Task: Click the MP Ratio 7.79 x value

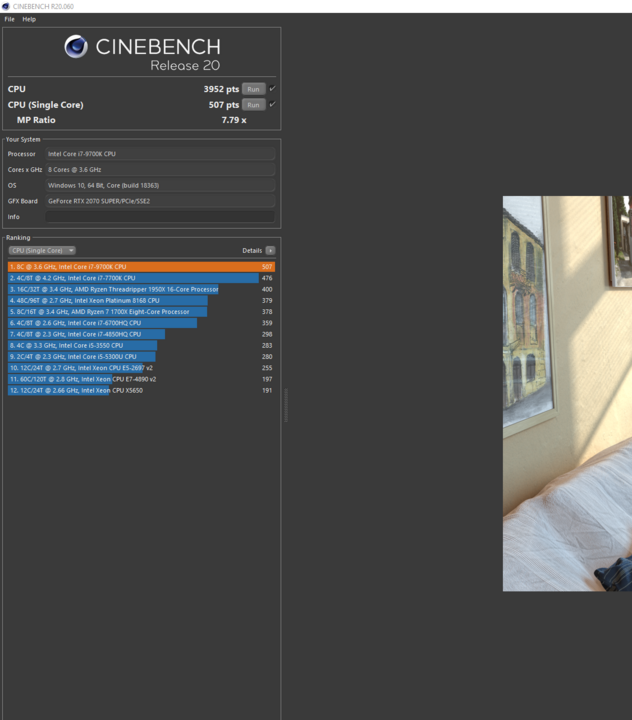Action: pyautogui.click(x=234, y=120)
